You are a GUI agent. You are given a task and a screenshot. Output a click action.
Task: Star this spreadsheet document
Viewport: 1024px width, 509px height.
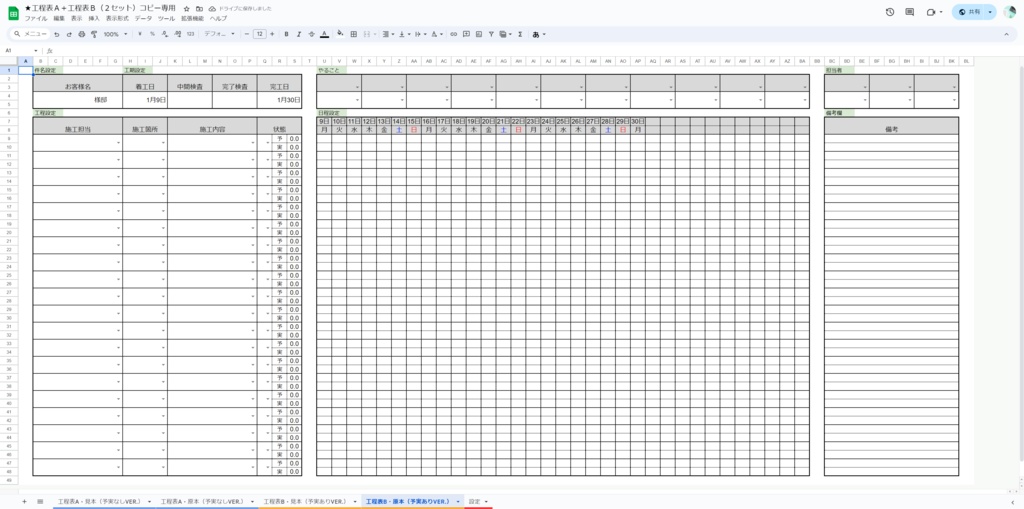coord(187,8)
